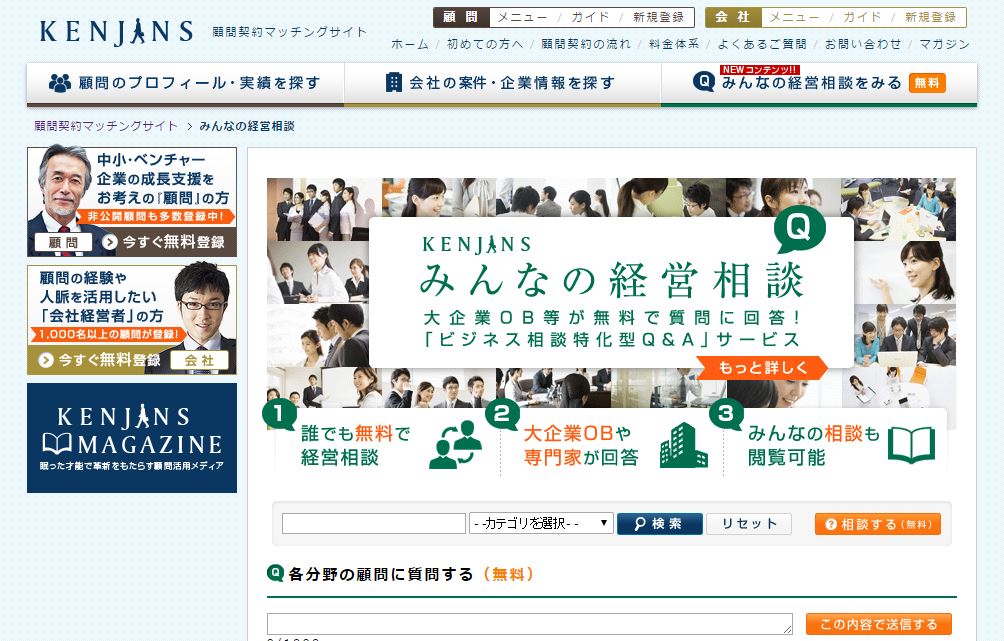Click 大企業OBや専門家が回答 feature text
This screenshot has height=641, width=1004.
(x=581, y=446)
